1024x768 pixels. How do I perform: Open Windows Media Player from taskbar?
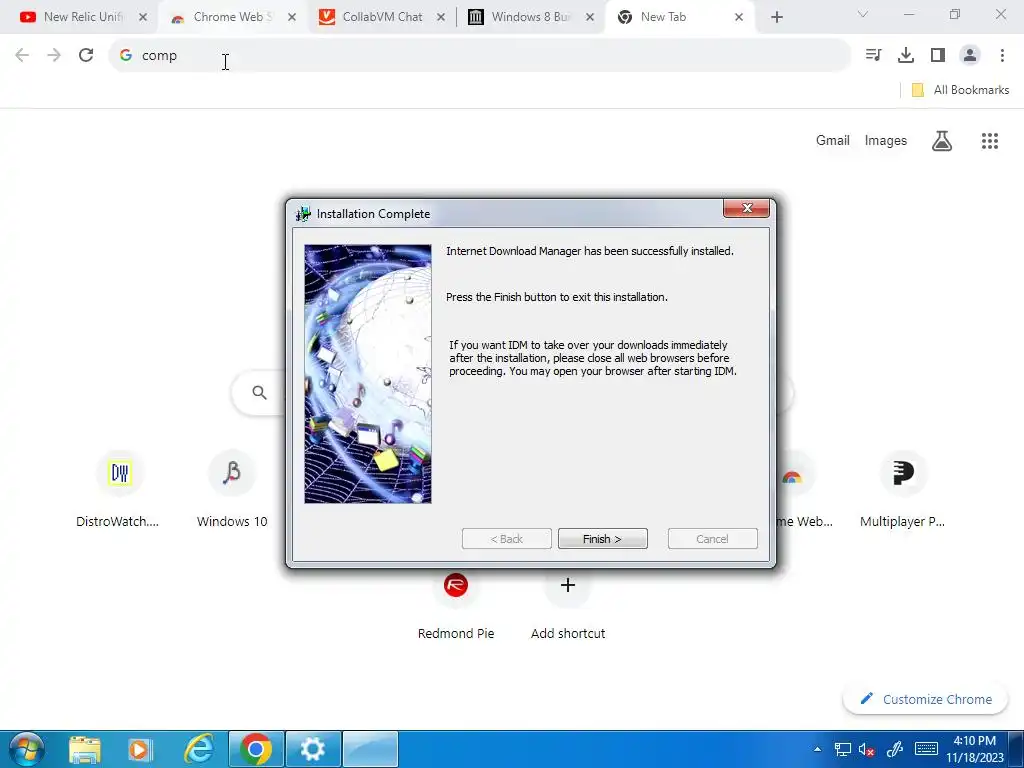click(140, 749)
